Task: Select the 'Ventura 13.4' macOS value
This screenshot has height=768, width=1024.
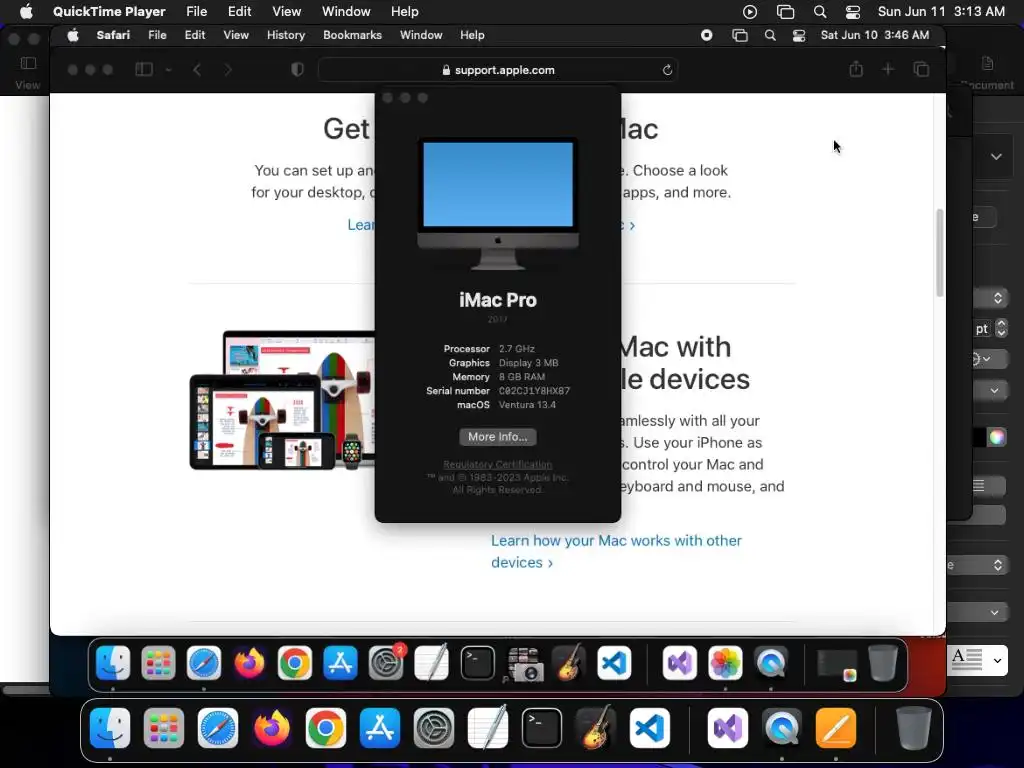Action: pos(527,405)
